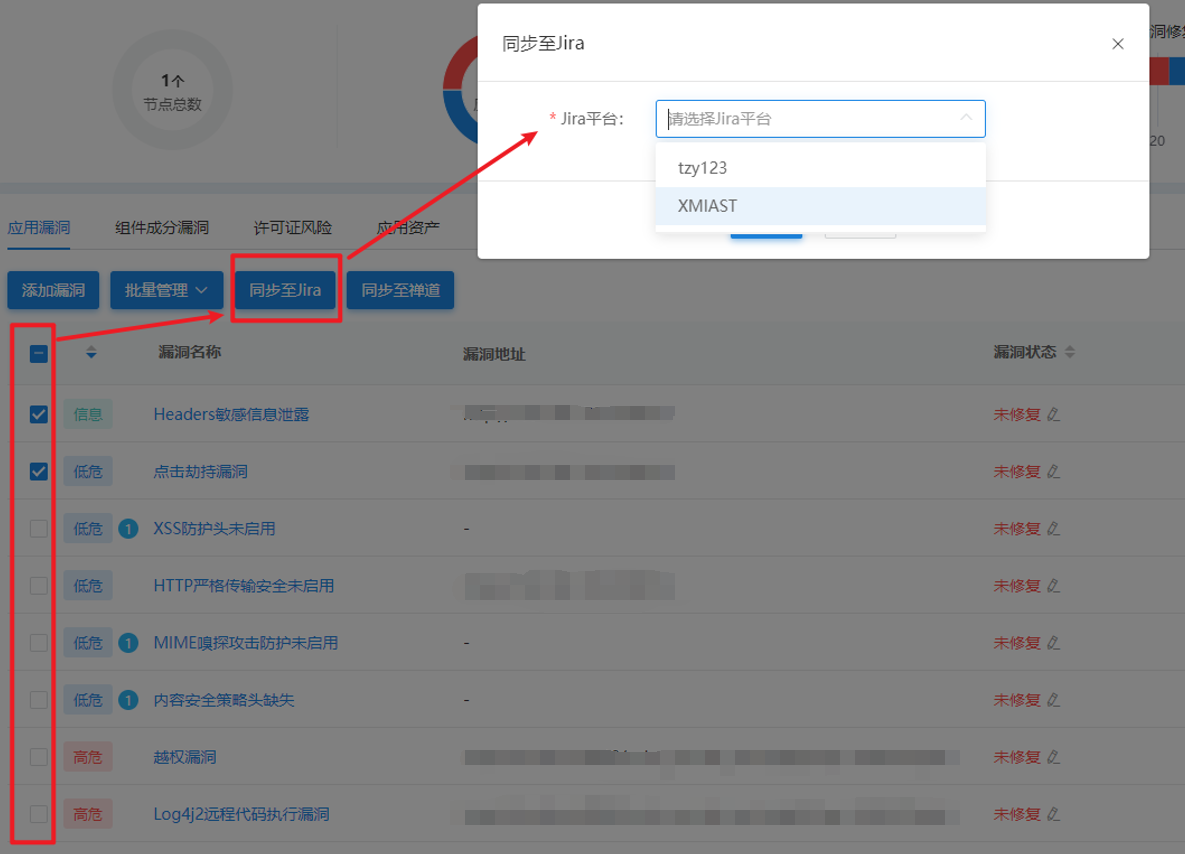
Task: Edit status icon for 越权漏洞
Action: click(1054, 757)
